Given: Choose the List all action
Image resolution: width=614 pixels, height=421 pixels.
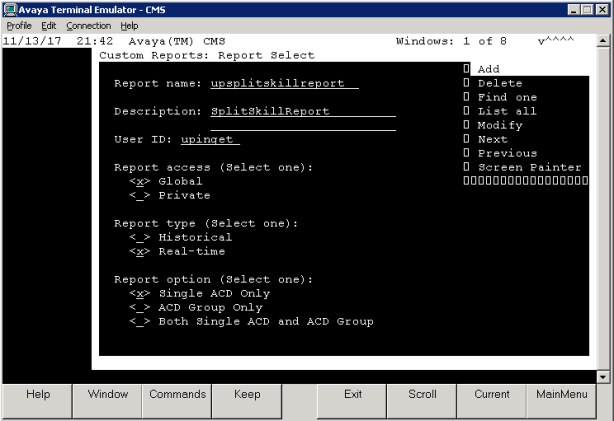Looking at the screenshot, I should click(x=507, y=112).
